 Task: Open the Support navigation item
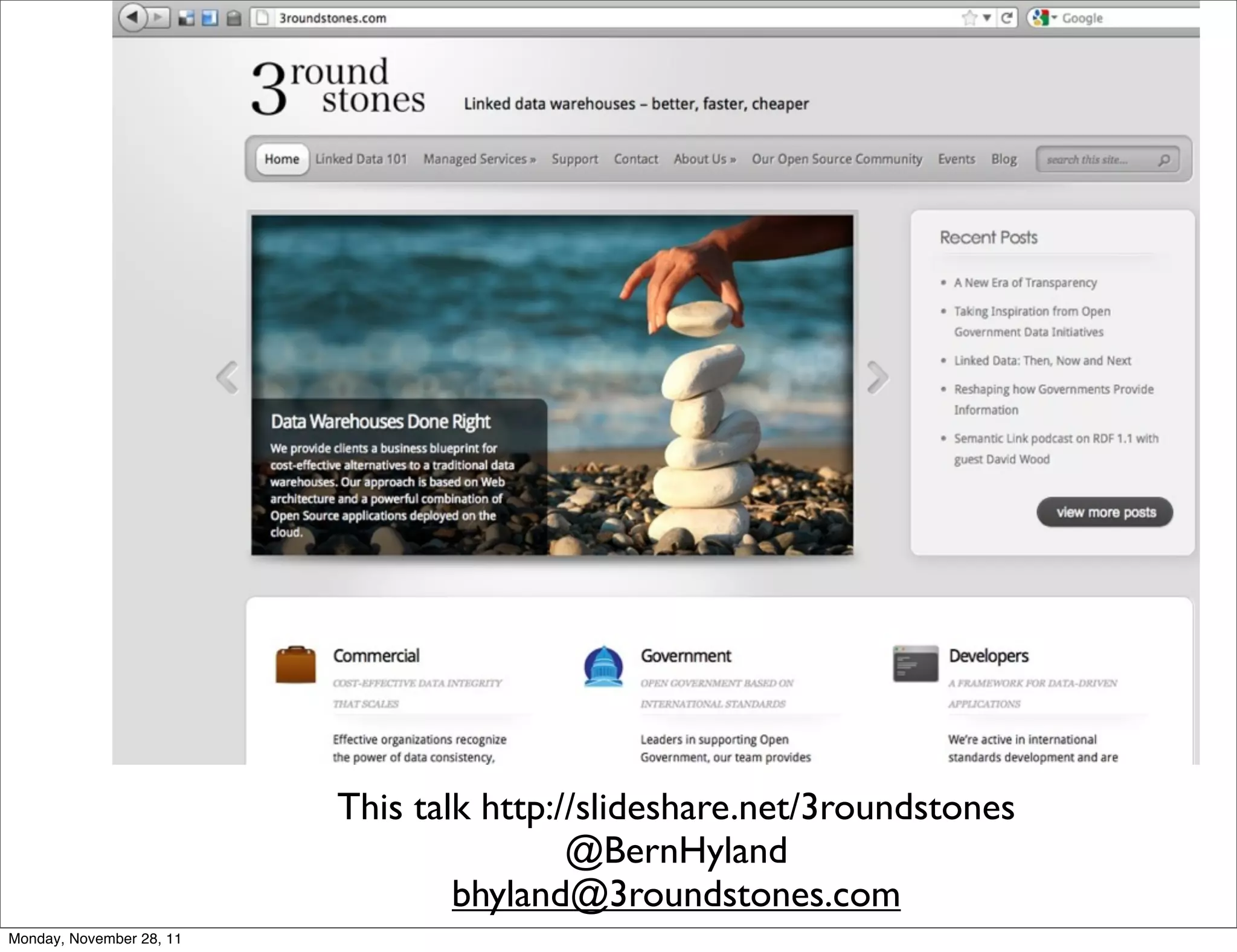pyautogui.click(x=574, y=159)
